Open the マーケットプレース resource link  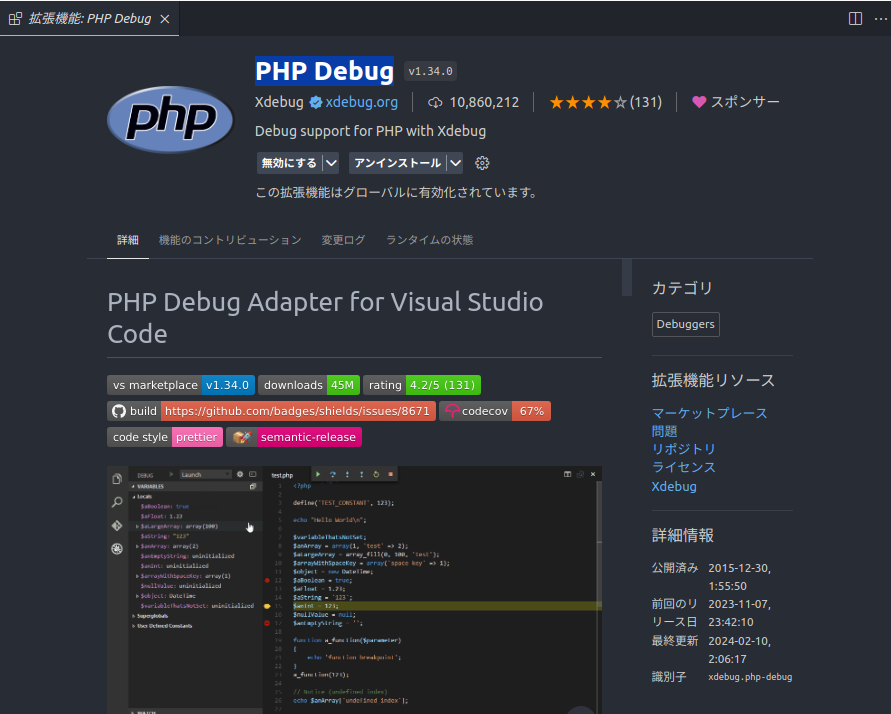709,413
